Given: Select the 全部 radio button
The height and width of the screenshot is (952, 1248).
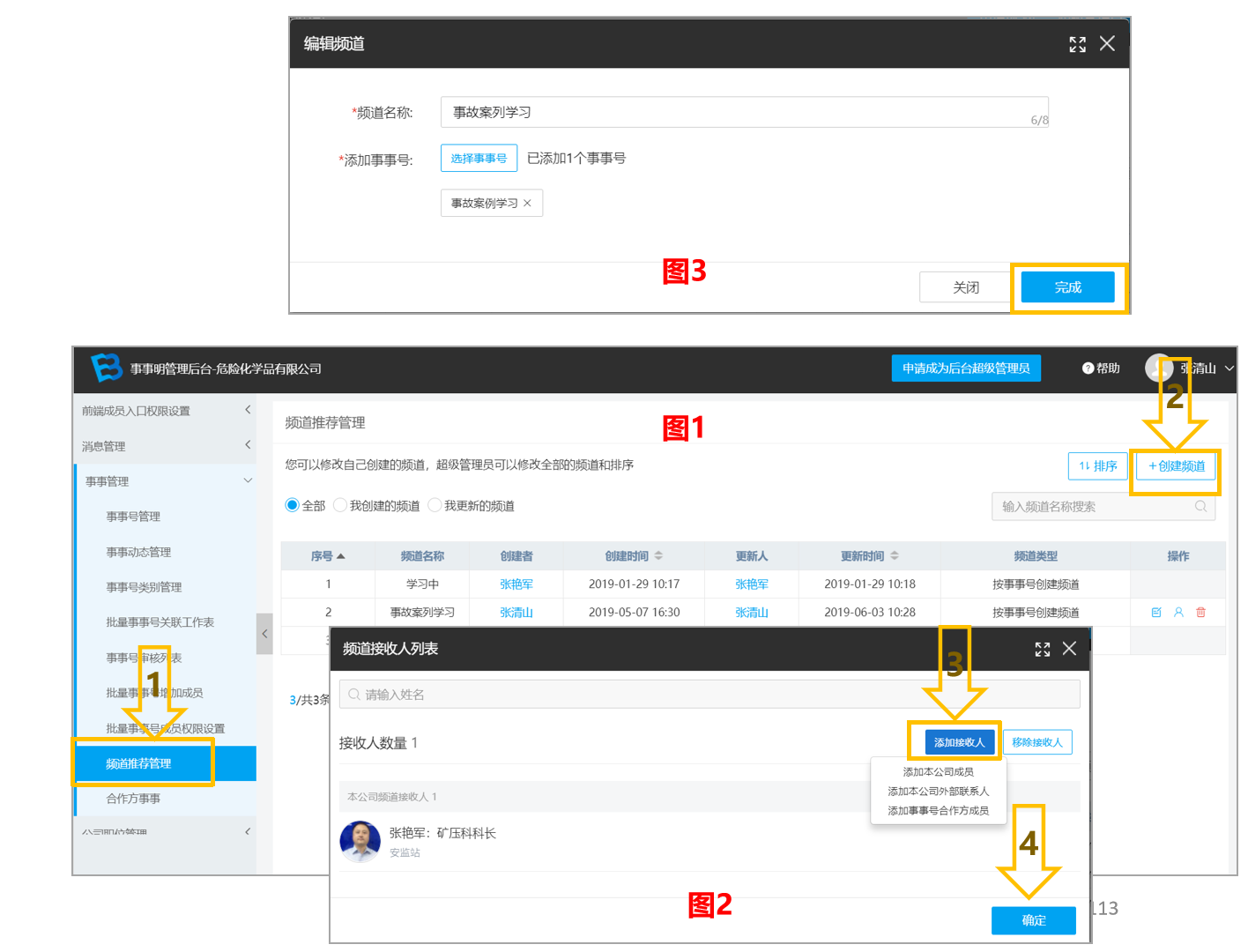Looking at the screenshot, I should [x=292, y=505].
